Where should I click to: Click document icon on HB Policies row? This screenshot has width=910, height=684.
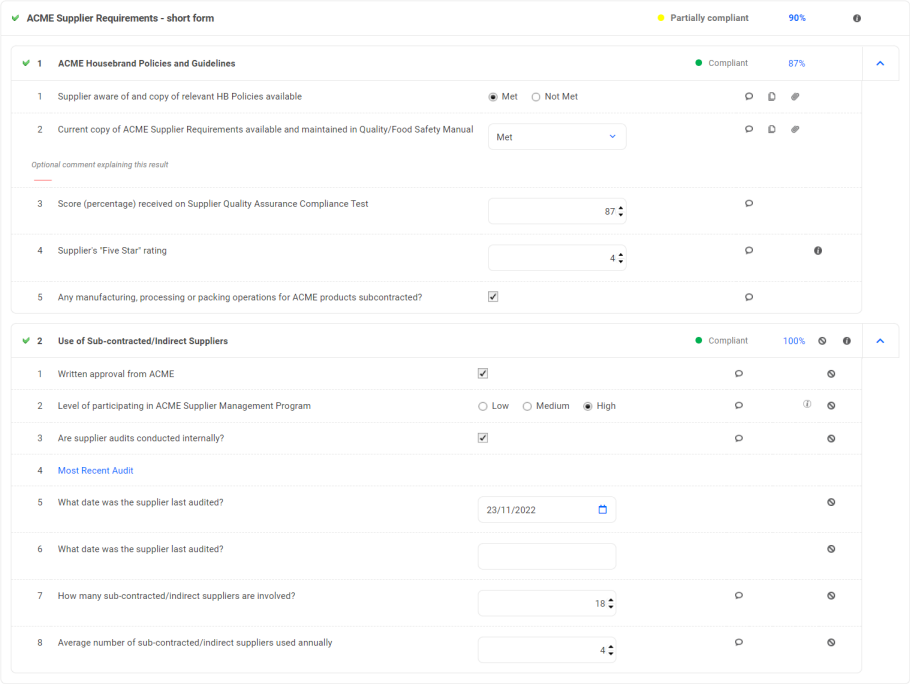click(x=772, y=97)
